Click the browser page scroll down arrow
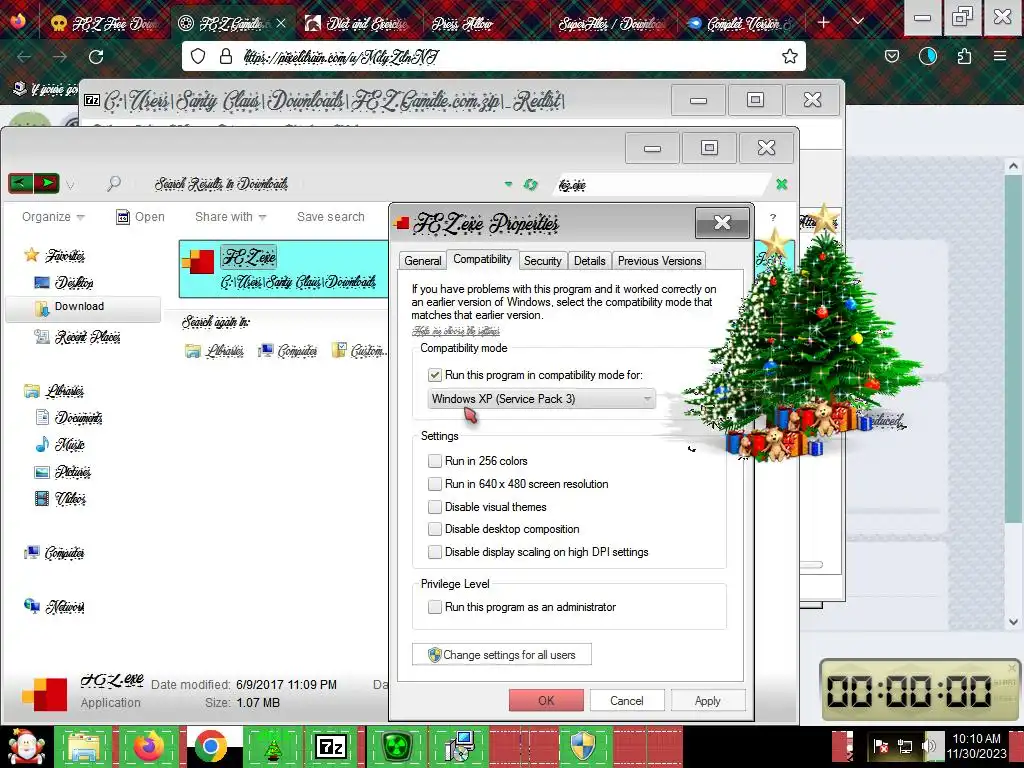The height and width of the screenshot is (768, 1024). click(1013, 622)
